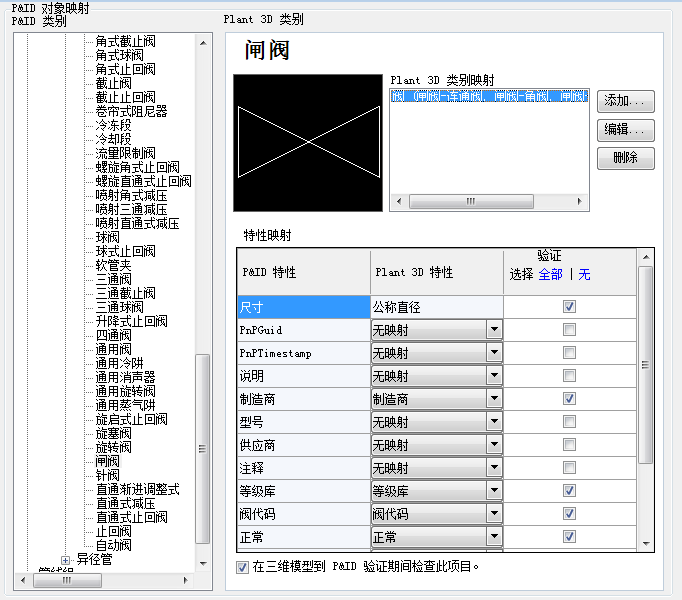Open the 说明 mapping dropdown
Screen dimensions: 682x600
coord(494,376)
